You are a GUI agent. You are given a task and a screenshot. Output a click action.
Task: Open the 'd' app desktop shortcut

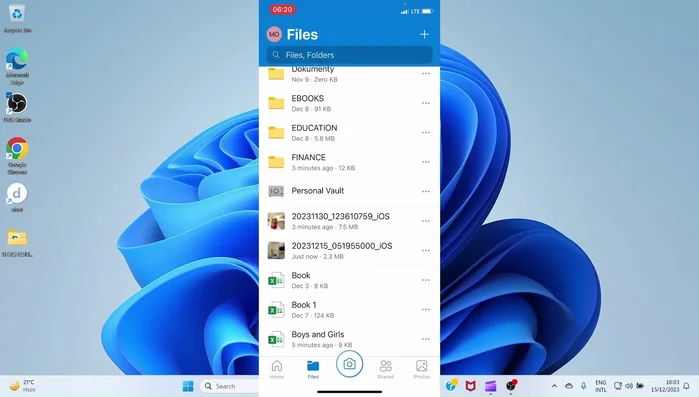click(x=17, y=197)
